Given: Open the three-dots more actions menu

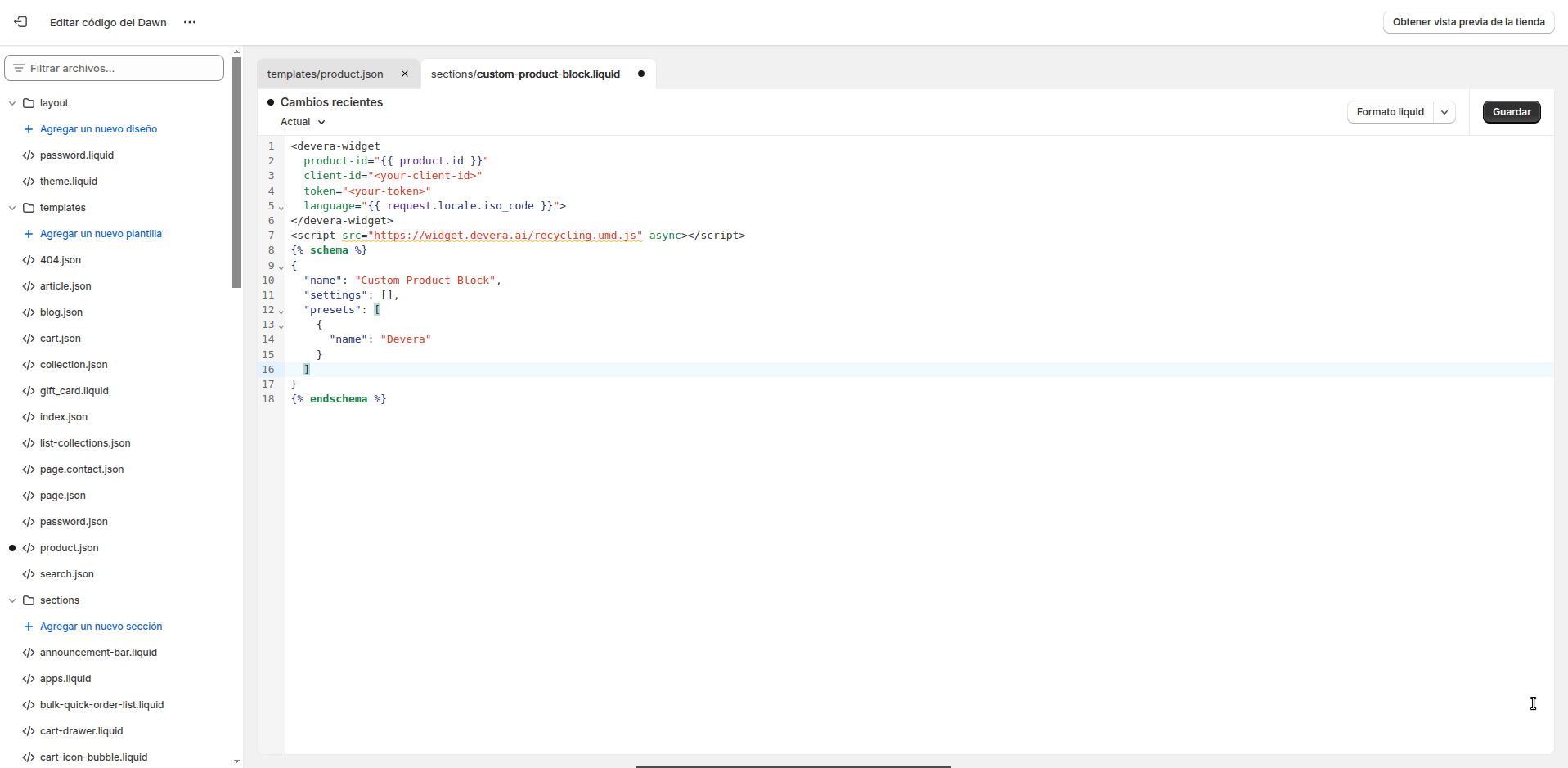Looking at the screenshot, I should coord(190,22).
